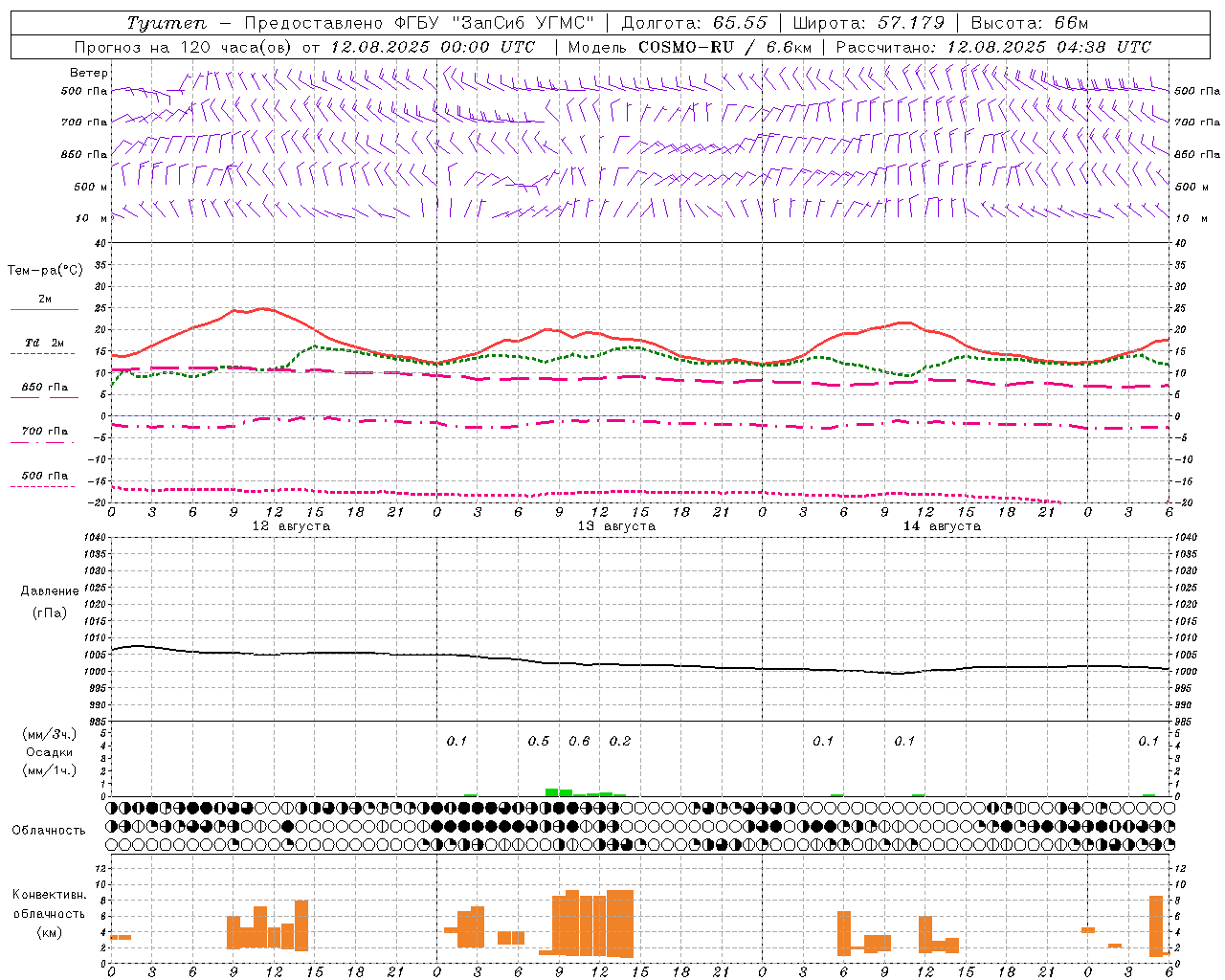Click the "0.5" precipitation amount value

539,741
